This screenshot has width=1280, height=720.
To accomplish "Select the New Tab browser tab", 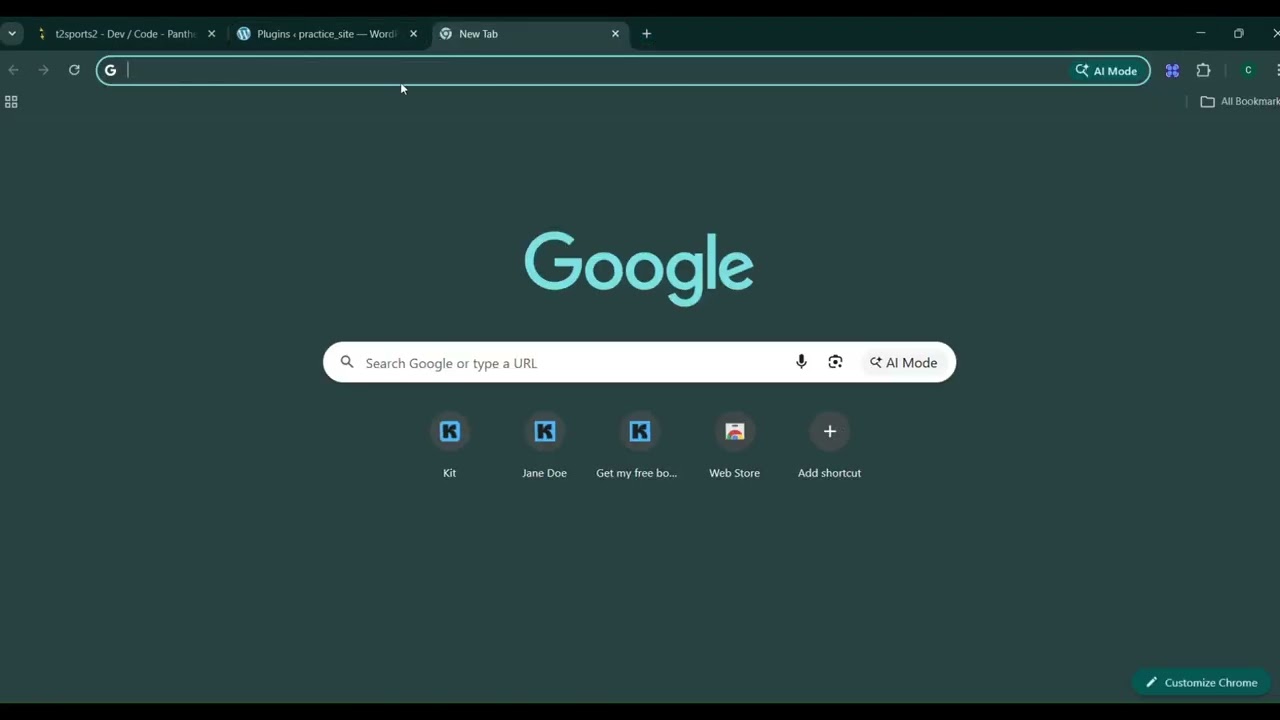I will (530, 34).
